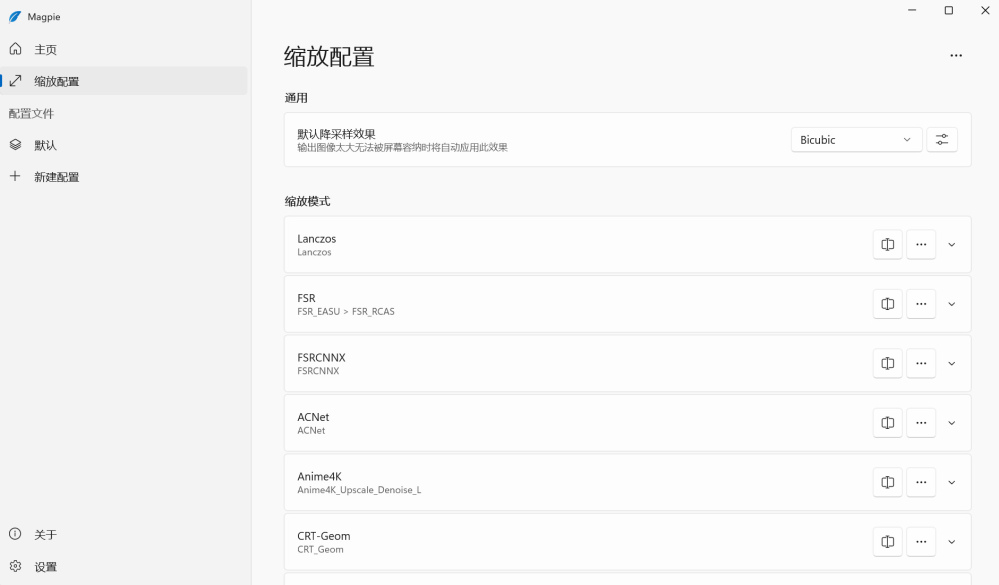Click the FSR_EASU > FSR_RCAS effect text
The height and width of the screenshot is (585, 999).
coord(346,312)
